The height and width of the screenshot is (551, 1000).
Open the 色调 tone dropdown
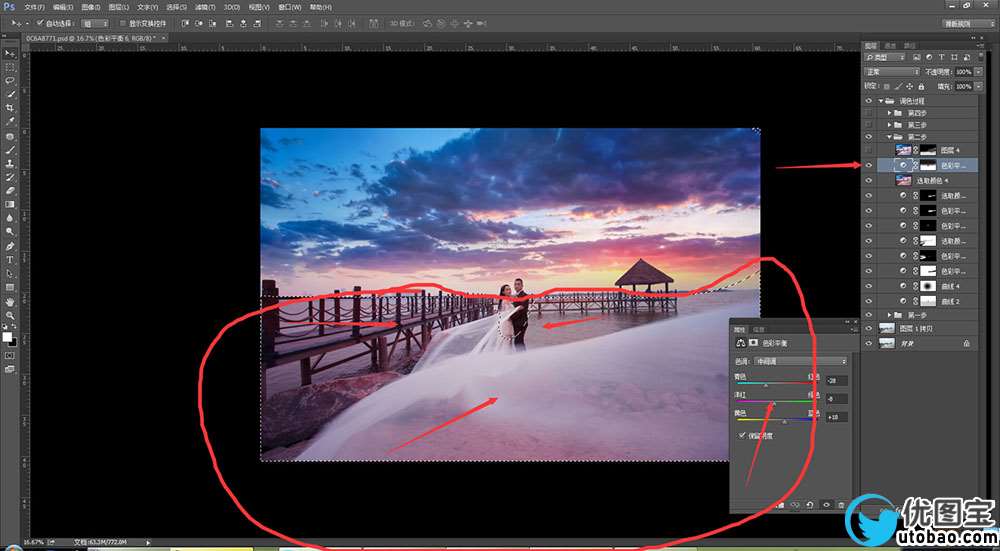coord(799,361)
